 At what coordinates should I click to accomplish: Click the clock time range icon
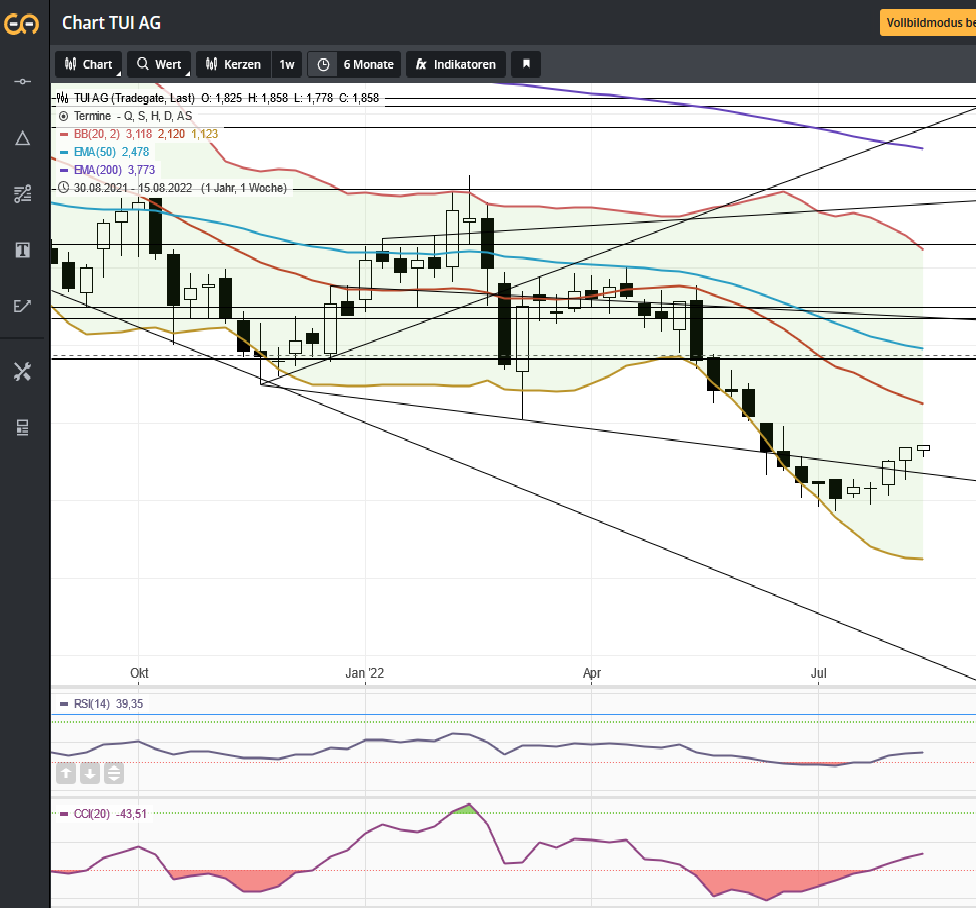pyautogui.click(x=323, y=64)
